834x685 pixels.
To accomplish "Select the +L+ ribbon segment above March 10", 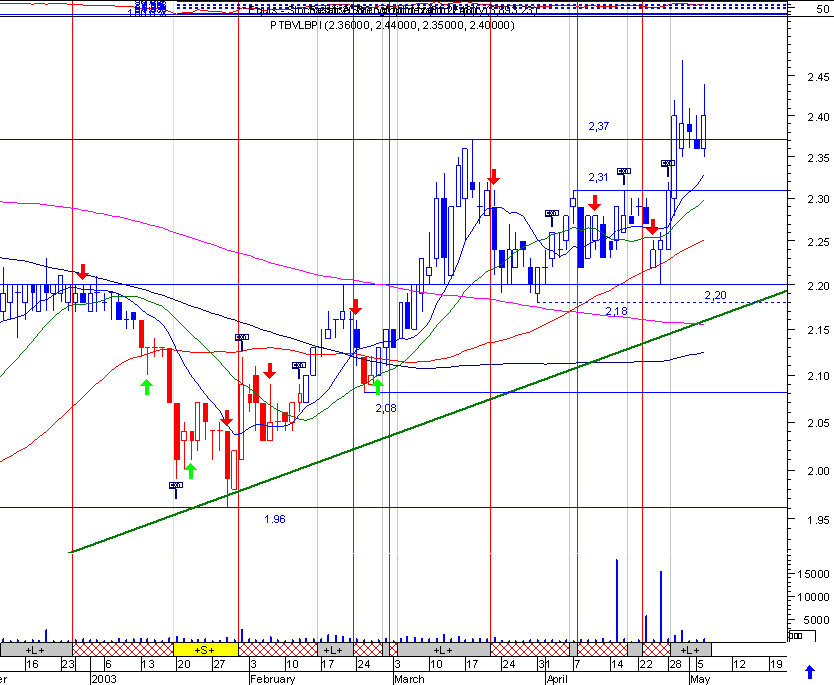I will (444, 650).
